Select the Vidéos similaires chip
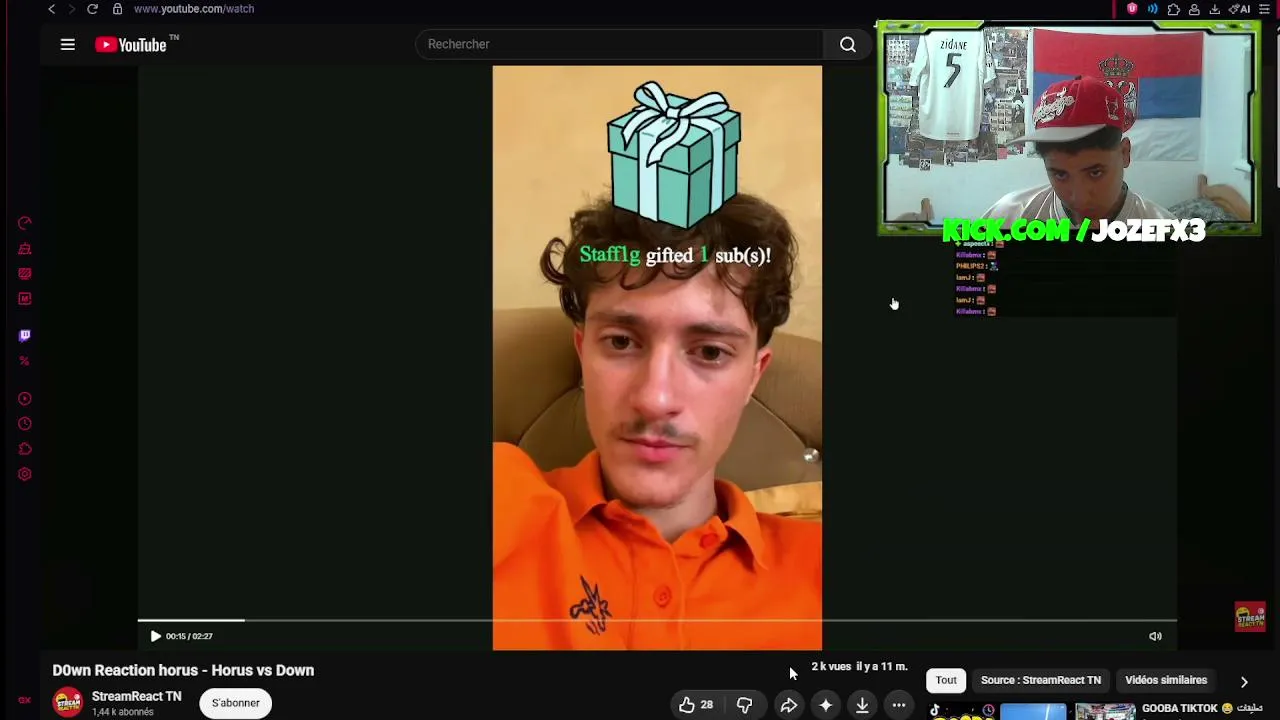Viewport: 1280px width, 720px height. [1166, 680]
